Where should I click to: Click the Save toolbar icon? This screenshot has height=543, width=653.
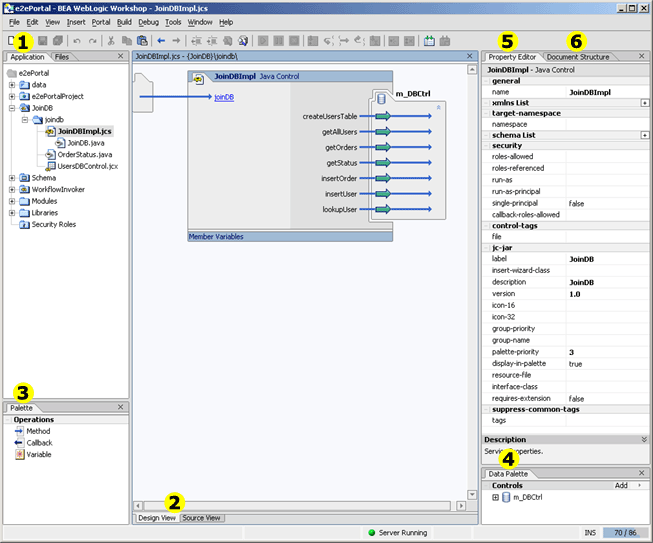[x=42, y=40]
